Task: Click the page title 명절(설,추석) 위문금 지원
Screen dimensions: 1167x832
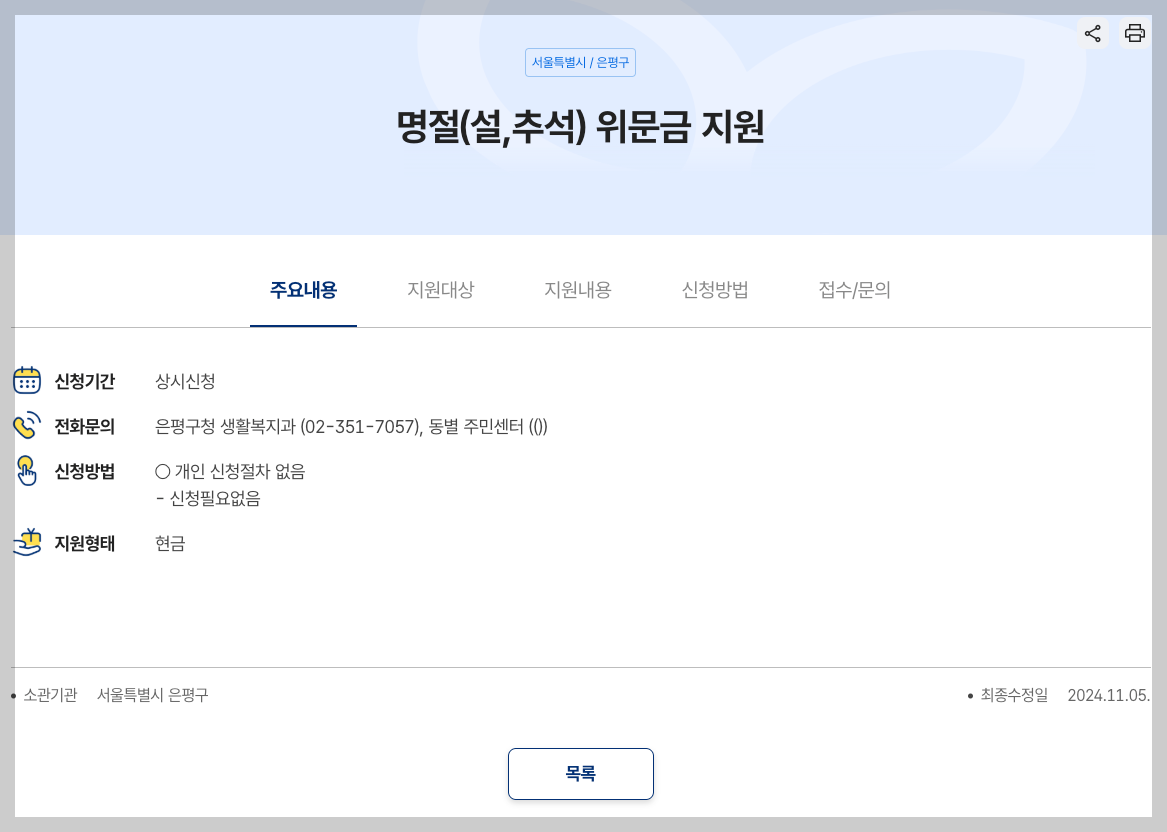Action: click(581, 128)
